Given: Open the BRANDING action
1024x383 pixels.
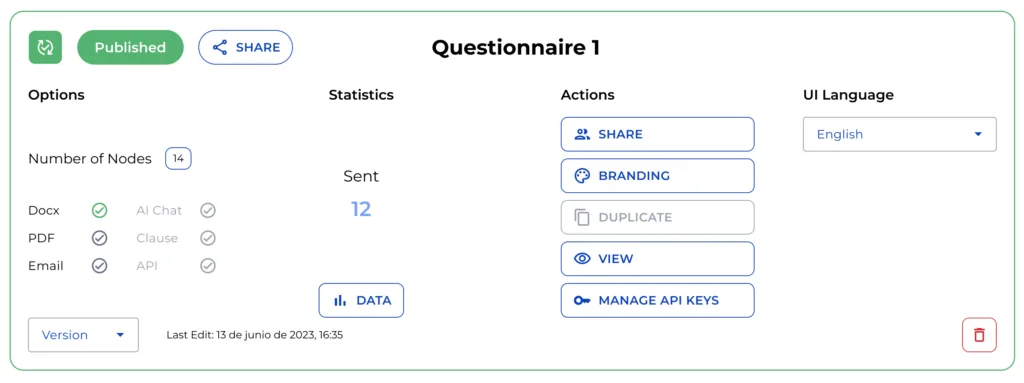Looking at the screenshot, I should tap(658, 176).
